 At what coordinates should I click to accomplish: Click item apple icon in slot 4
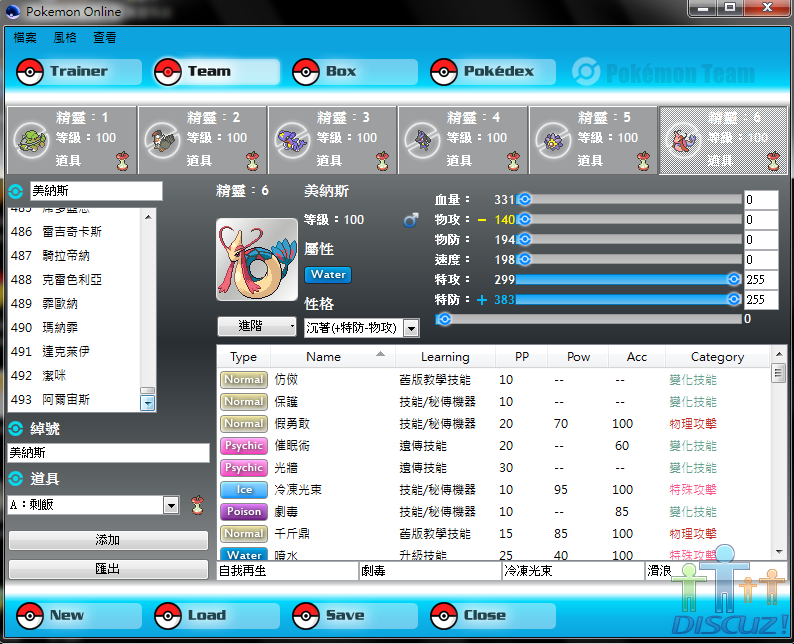[x=513, y=161]
